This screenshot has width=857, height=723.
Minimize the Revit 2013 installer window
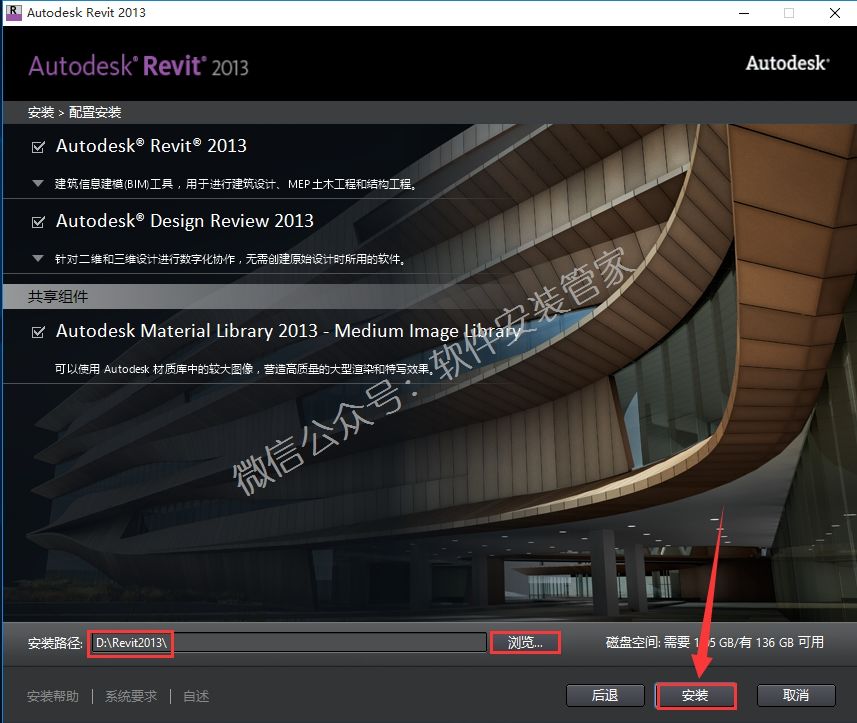[743, 13]
